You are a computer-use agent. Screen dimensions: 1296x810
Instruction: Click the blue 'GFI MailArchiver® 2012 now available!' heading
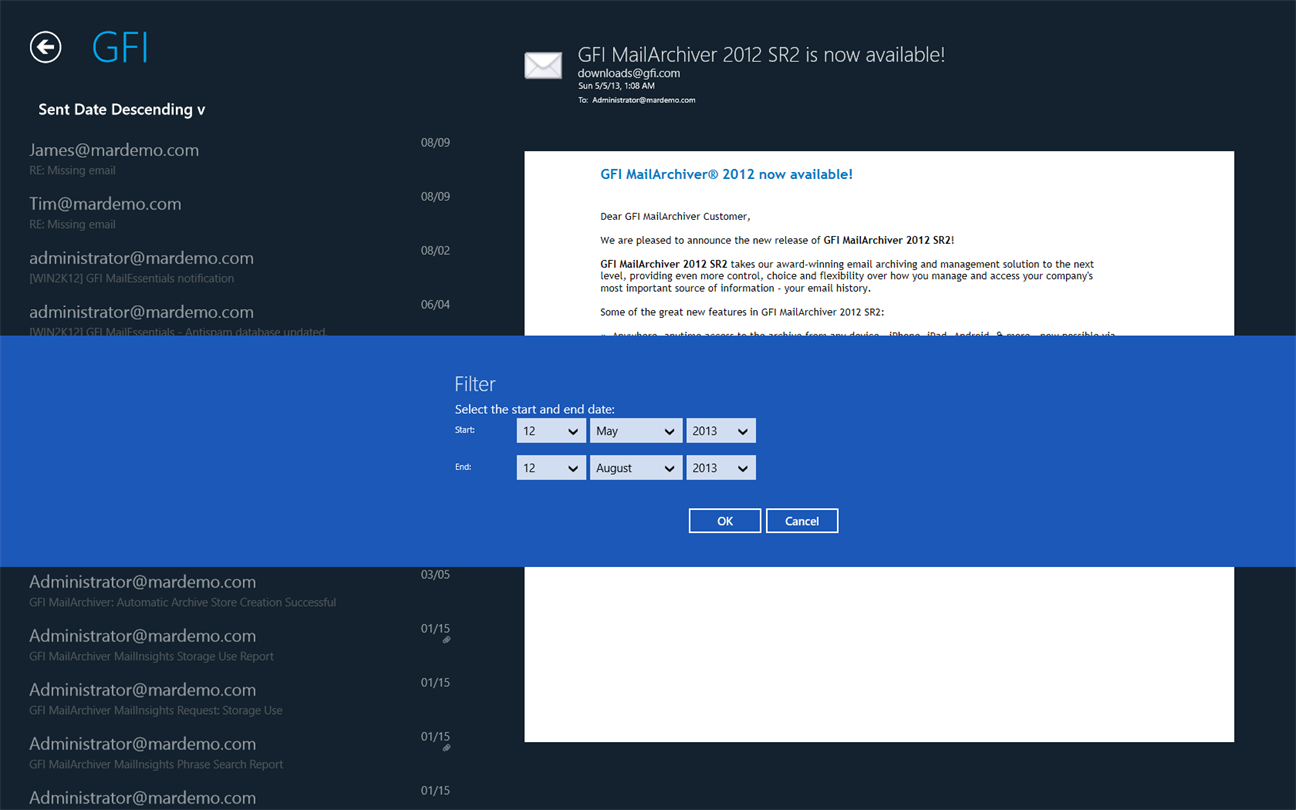click(726, 174)
